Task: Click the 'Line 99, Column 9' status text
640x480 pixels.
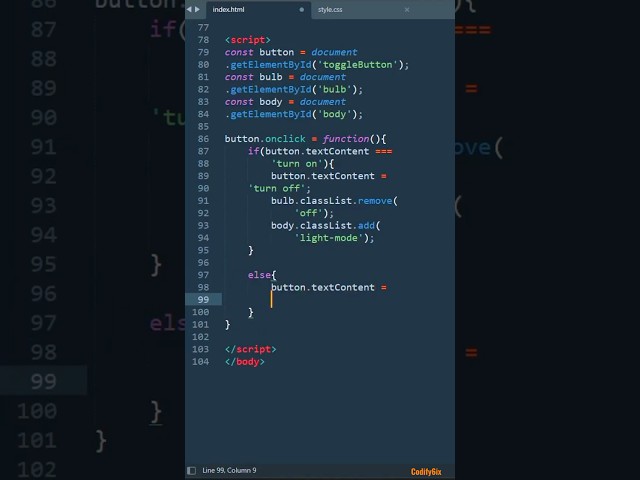Action: [229, 471]
